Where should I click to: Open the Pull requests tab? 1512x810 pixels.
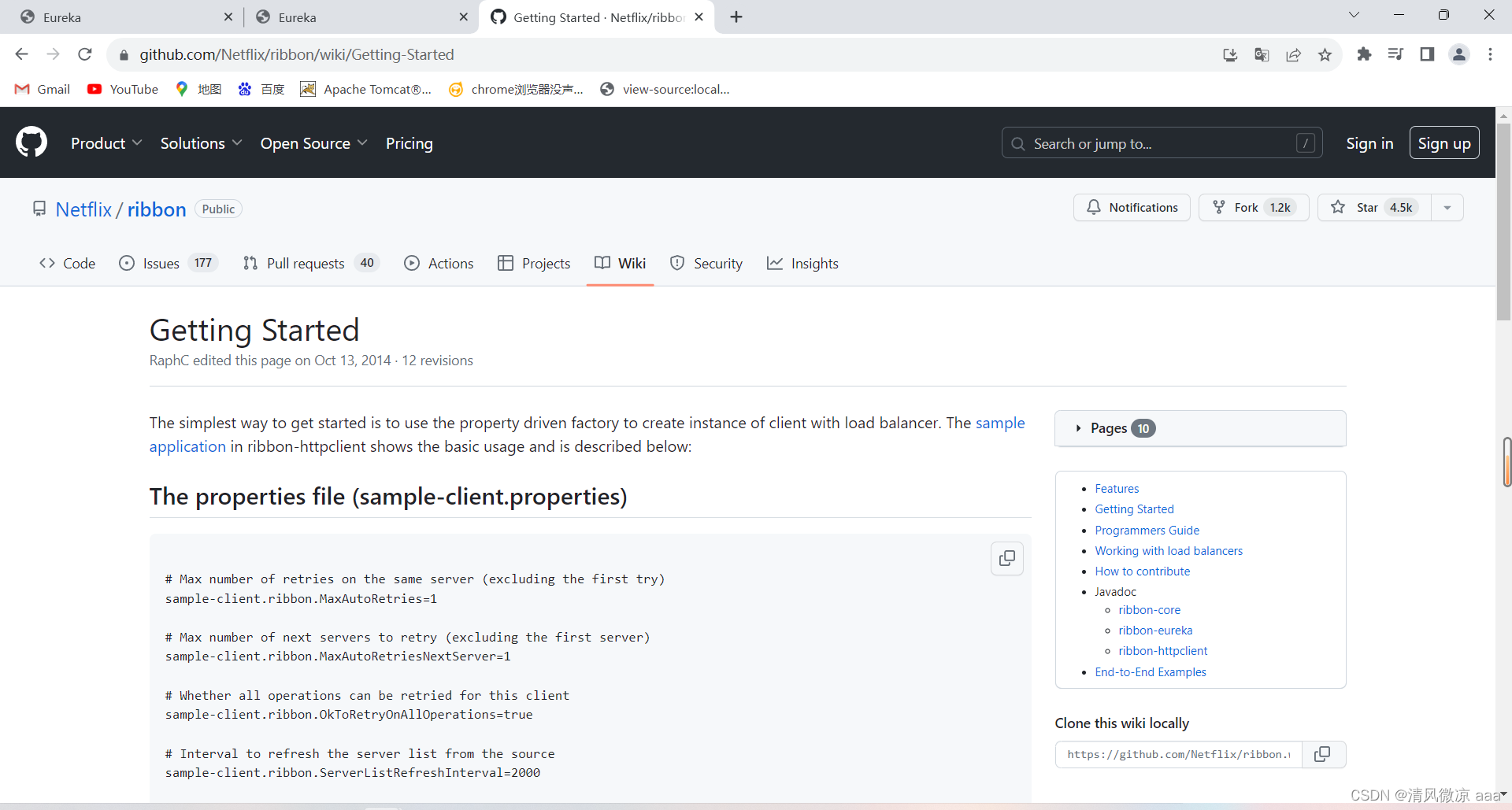(311, 263)
